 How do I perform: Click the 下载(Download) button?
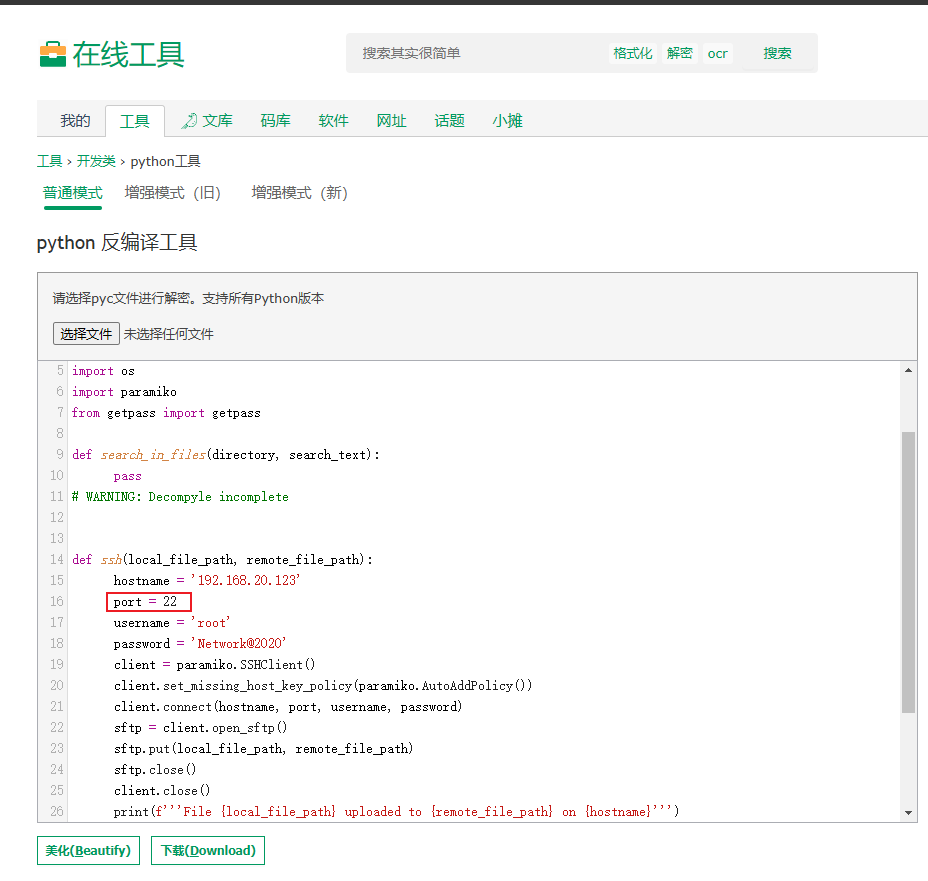pyautogui.click(x=207, y=850)
